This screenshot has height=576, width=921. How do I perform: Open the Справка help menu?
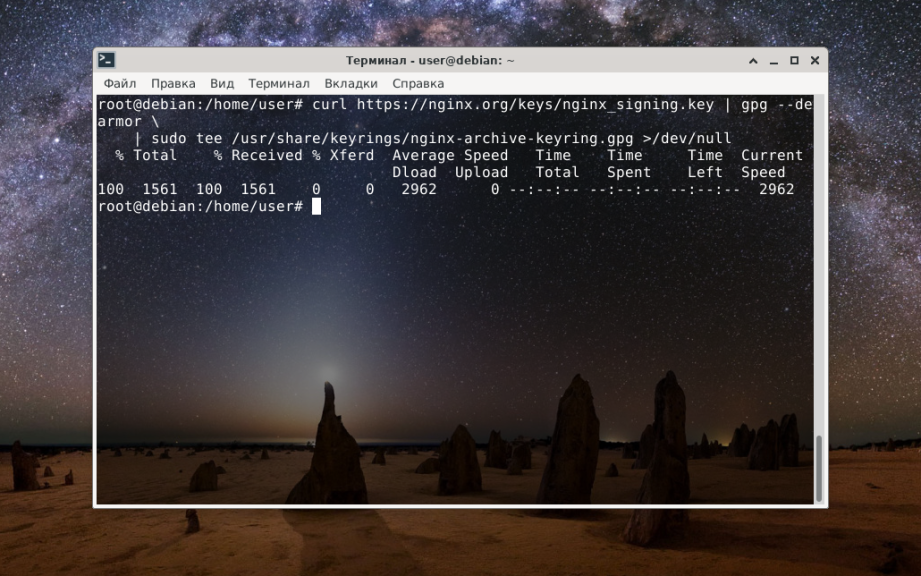418,84
